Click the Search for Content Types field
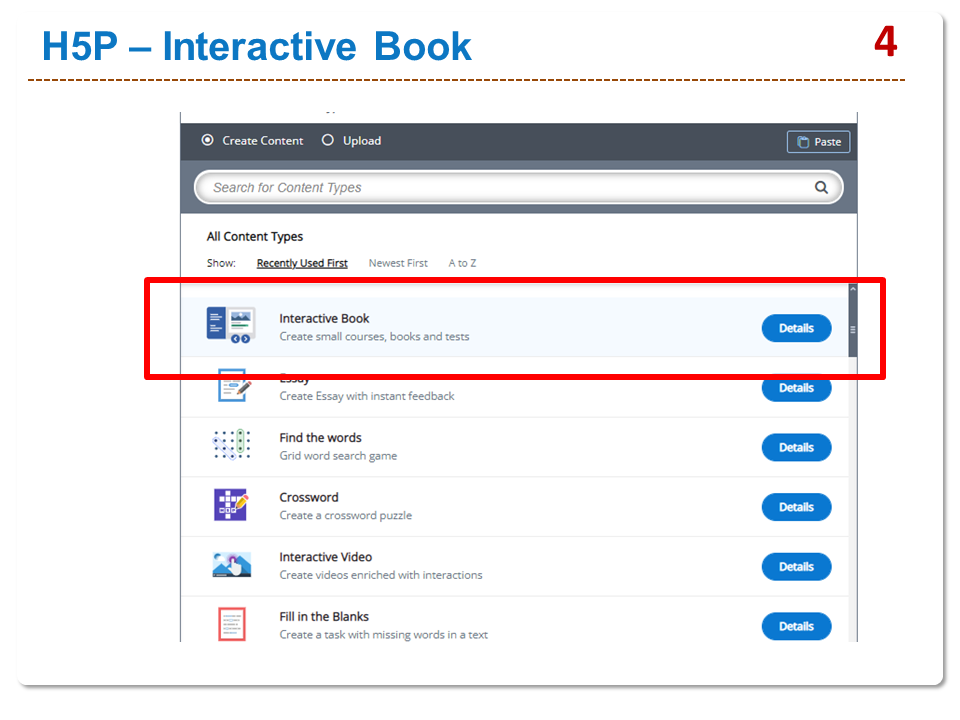 (500, 187)
